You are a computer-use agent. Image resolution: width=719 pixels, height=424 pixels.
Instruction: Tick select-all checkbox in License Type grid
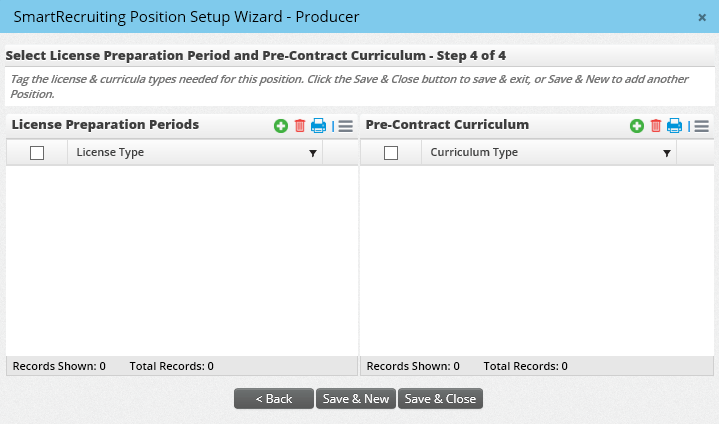pos(37,153)
